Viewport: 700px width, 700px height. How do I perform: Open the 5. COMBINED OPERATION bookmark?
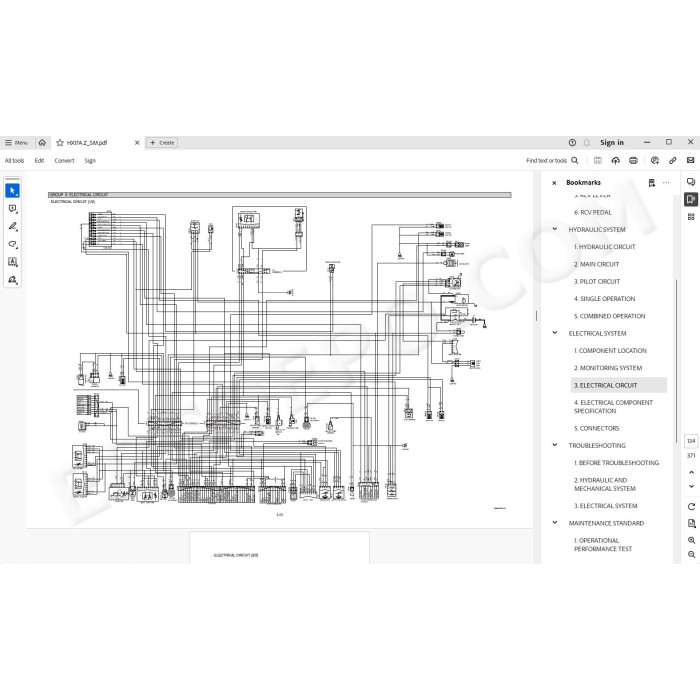[x=610, y=316]
